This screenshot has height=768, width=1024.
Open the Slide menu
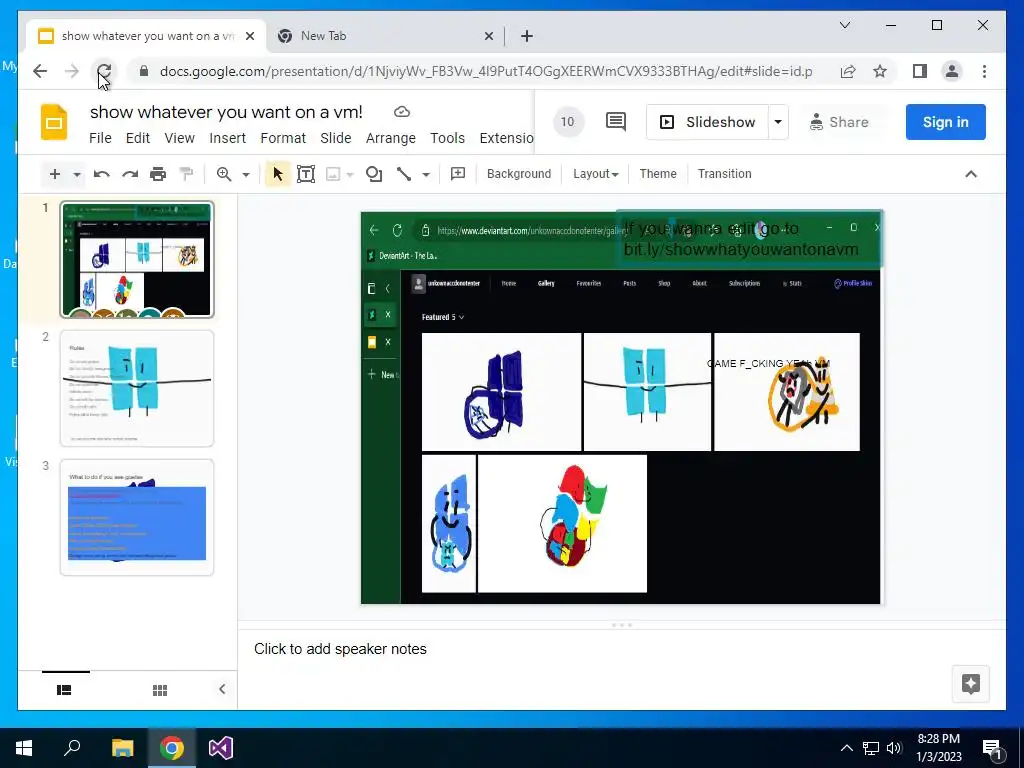coord(336,138)
